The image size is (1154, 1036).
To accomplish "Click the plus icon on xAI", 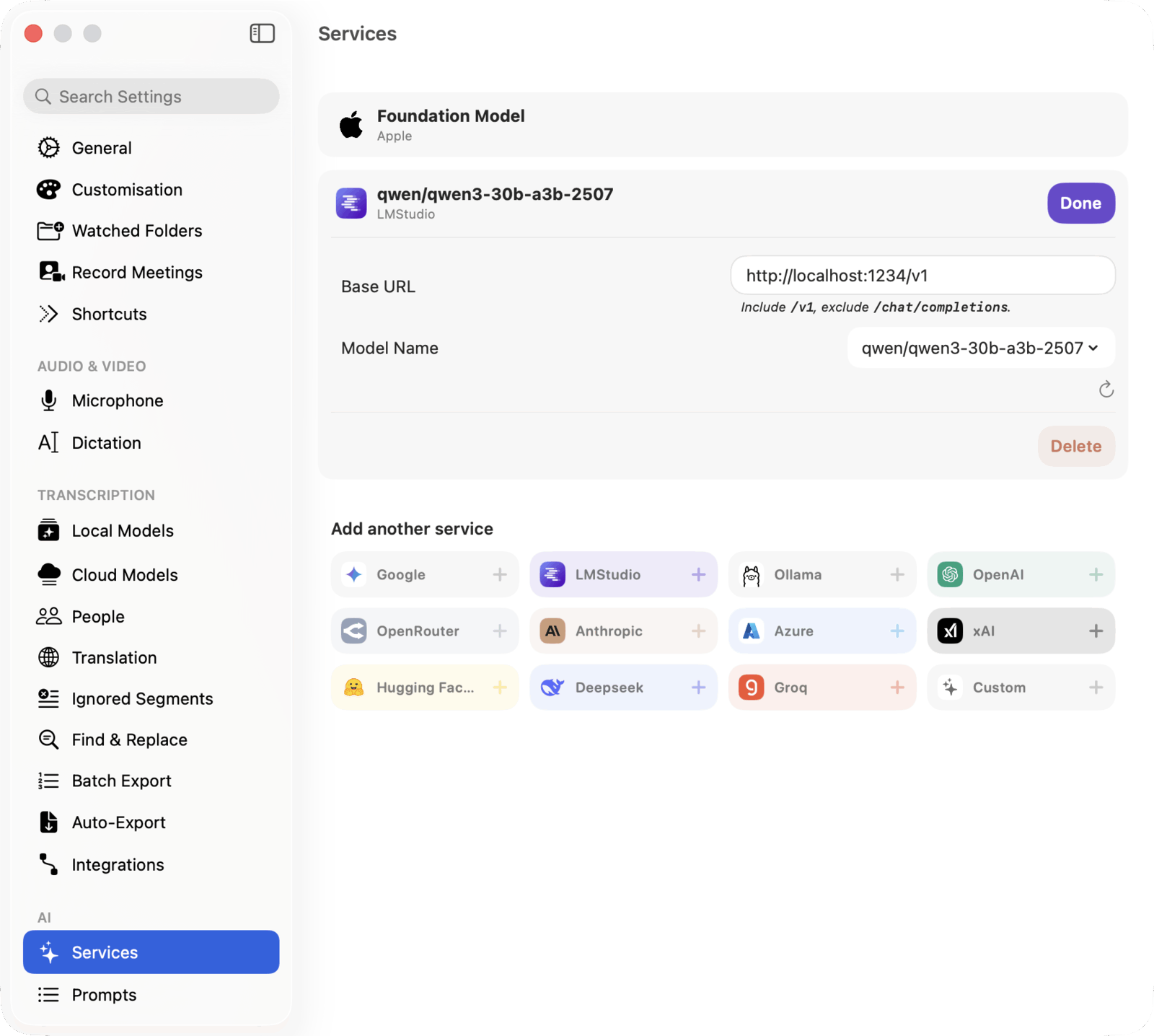I will [1096, 631].
